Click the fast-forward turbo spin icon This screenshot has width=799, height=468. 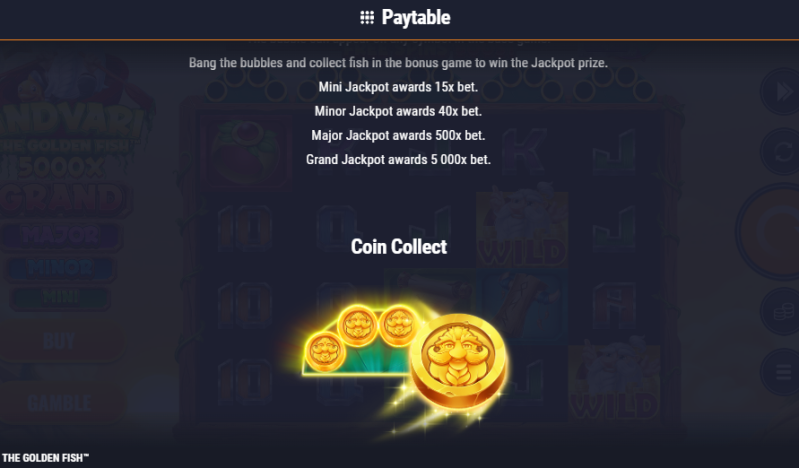(x=781, y=92)
